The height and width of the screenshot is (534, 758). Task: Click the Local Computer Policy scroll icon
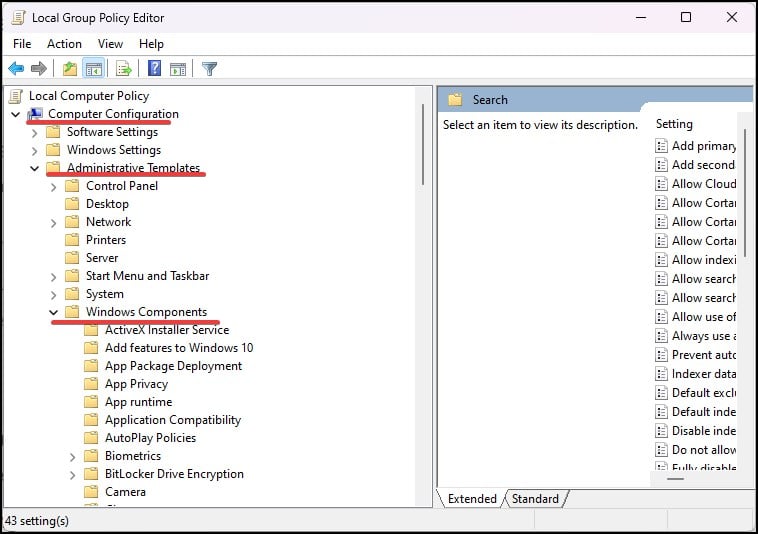16,96
